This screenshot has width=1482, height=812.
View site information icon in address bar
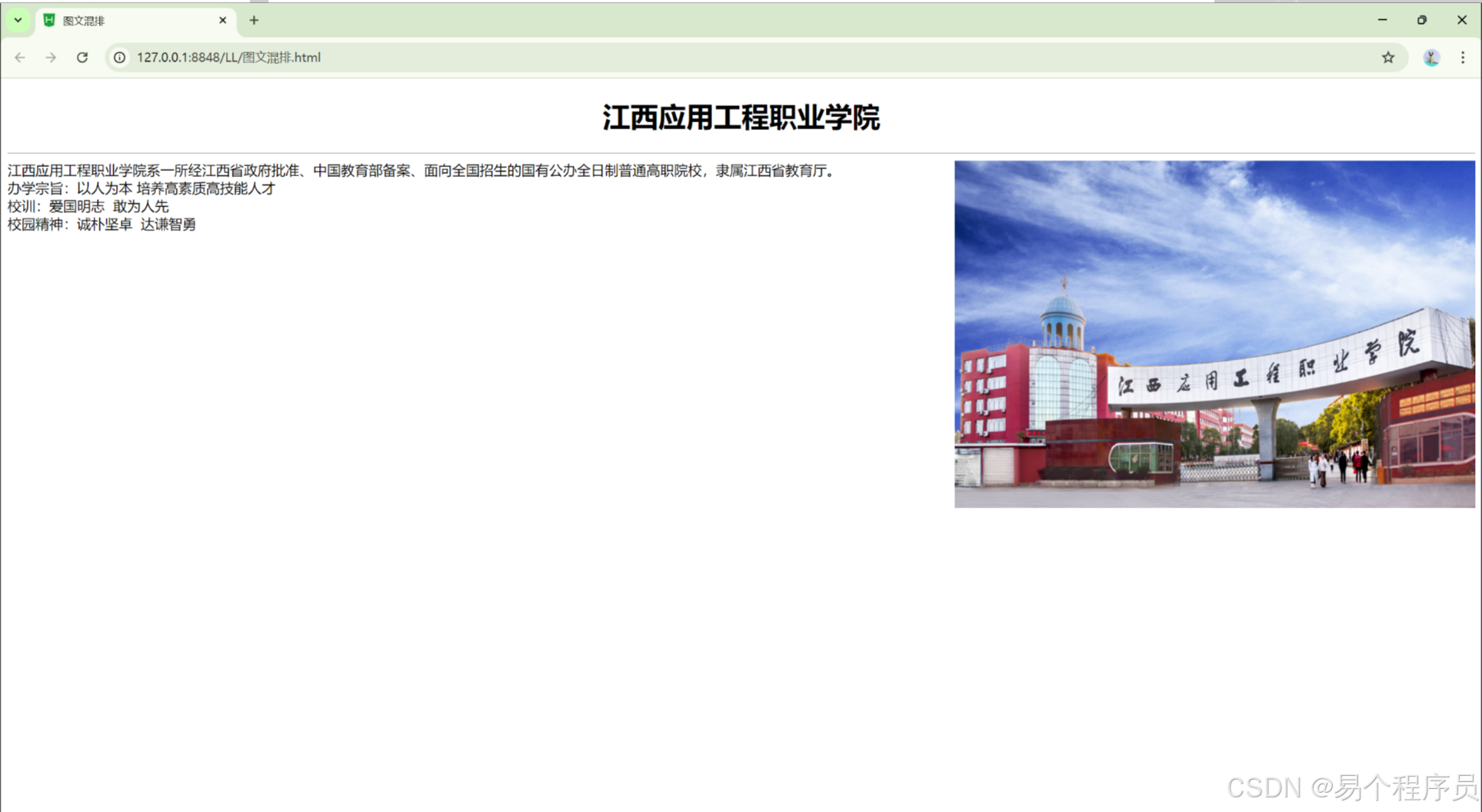(120, 58)
